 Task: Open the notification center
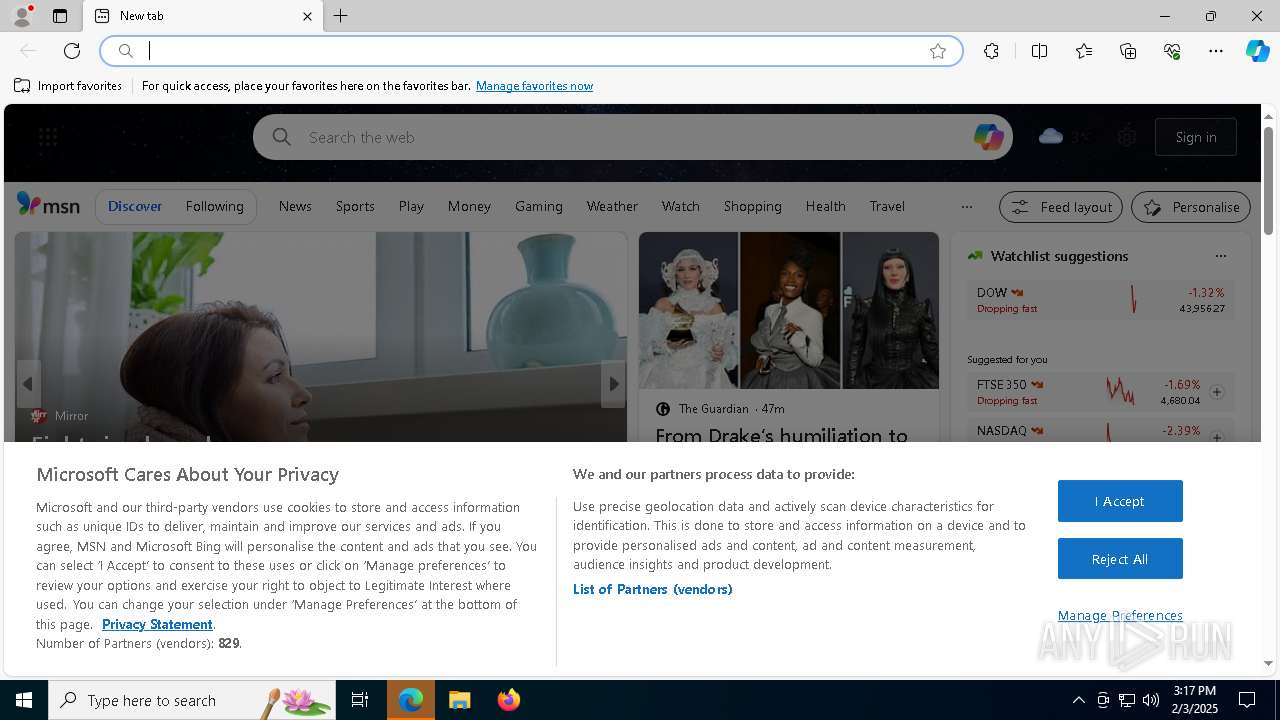(1247, 700)
